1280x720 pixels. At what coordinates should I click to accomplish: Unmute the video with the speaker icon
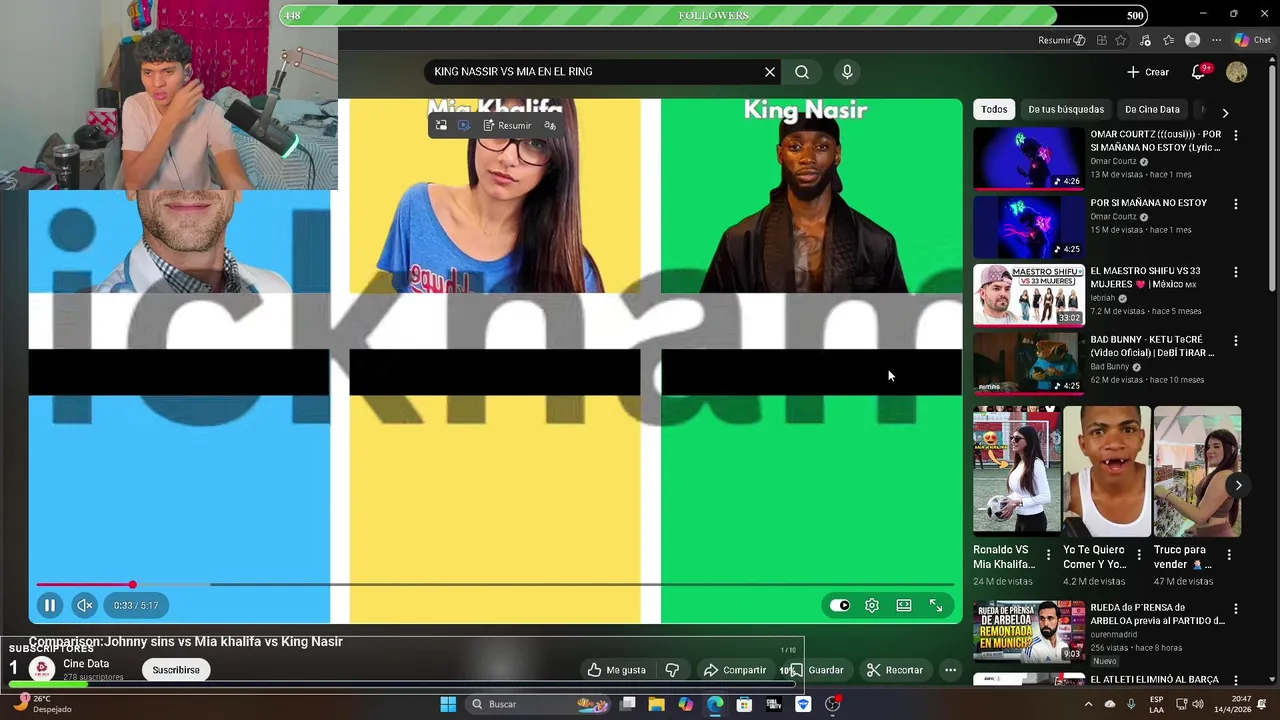click(85, 605)
